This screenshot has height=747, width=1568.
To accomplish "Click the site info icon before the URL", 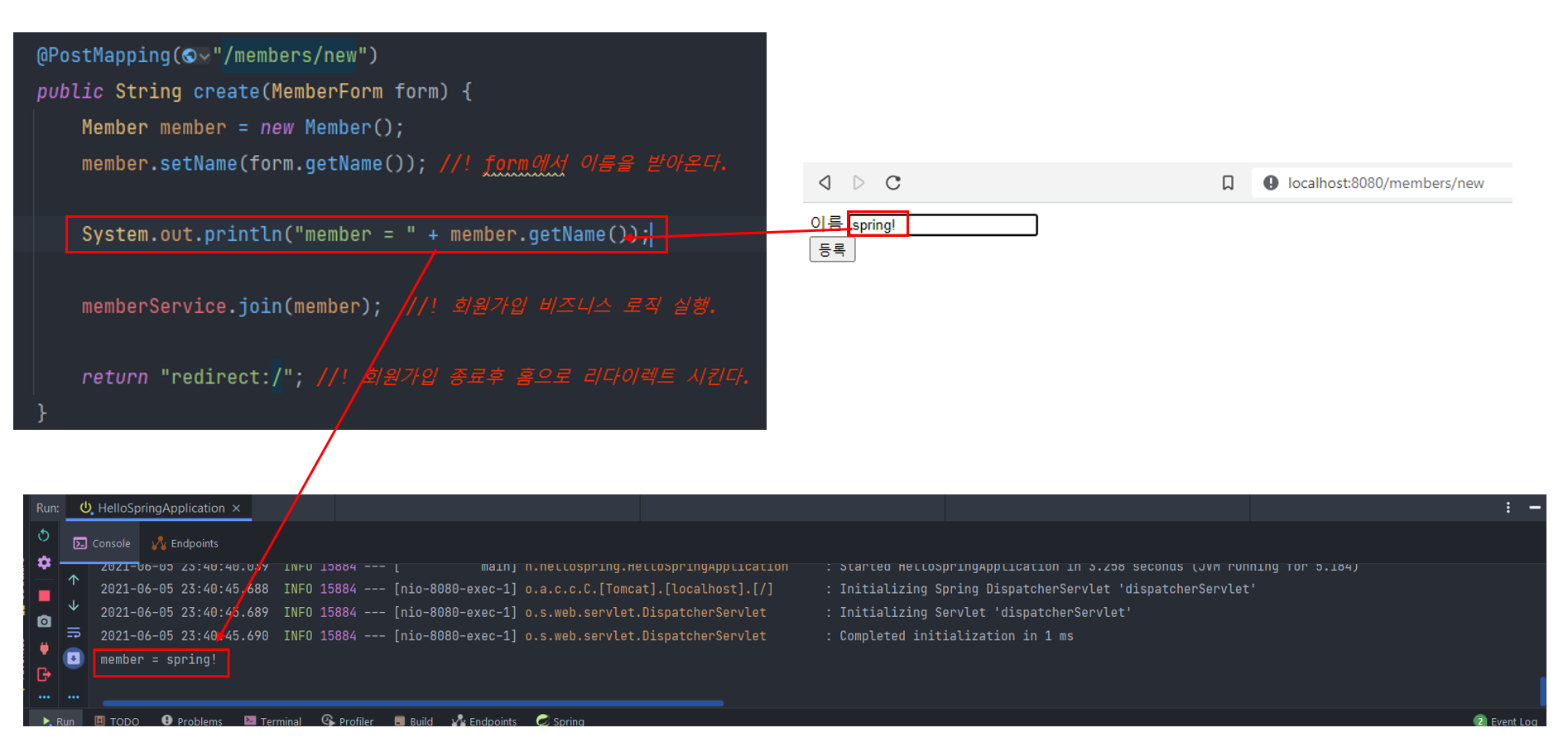I will point(1271,183).
